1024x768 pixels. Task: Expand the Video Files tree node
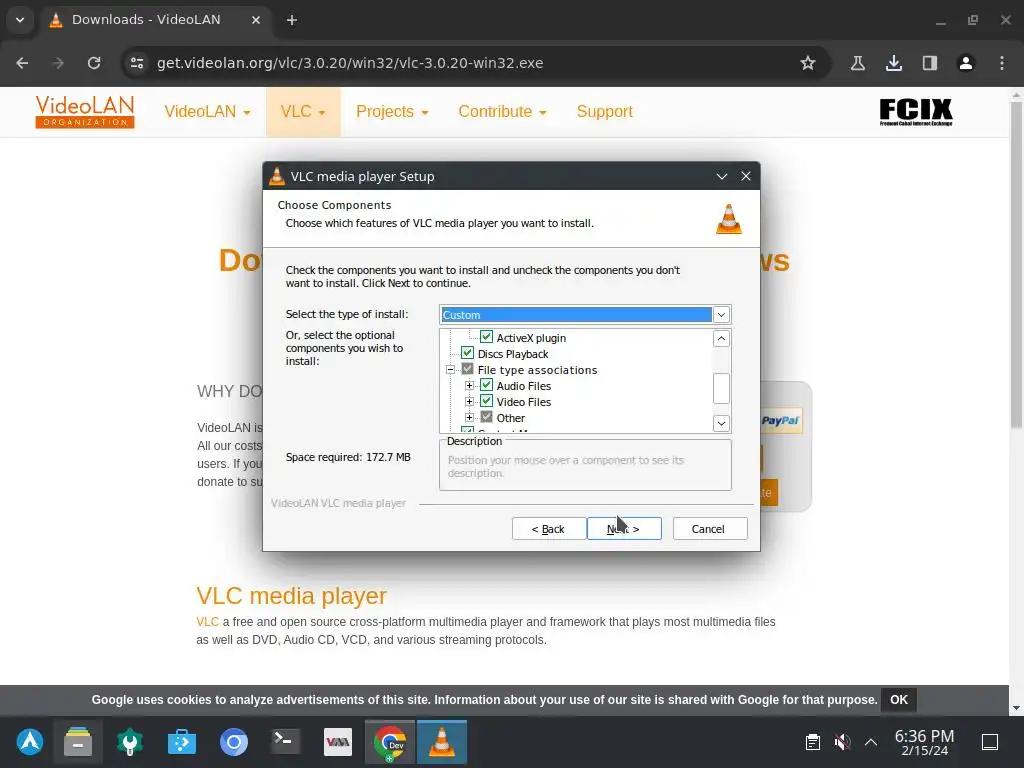point(470,402)
